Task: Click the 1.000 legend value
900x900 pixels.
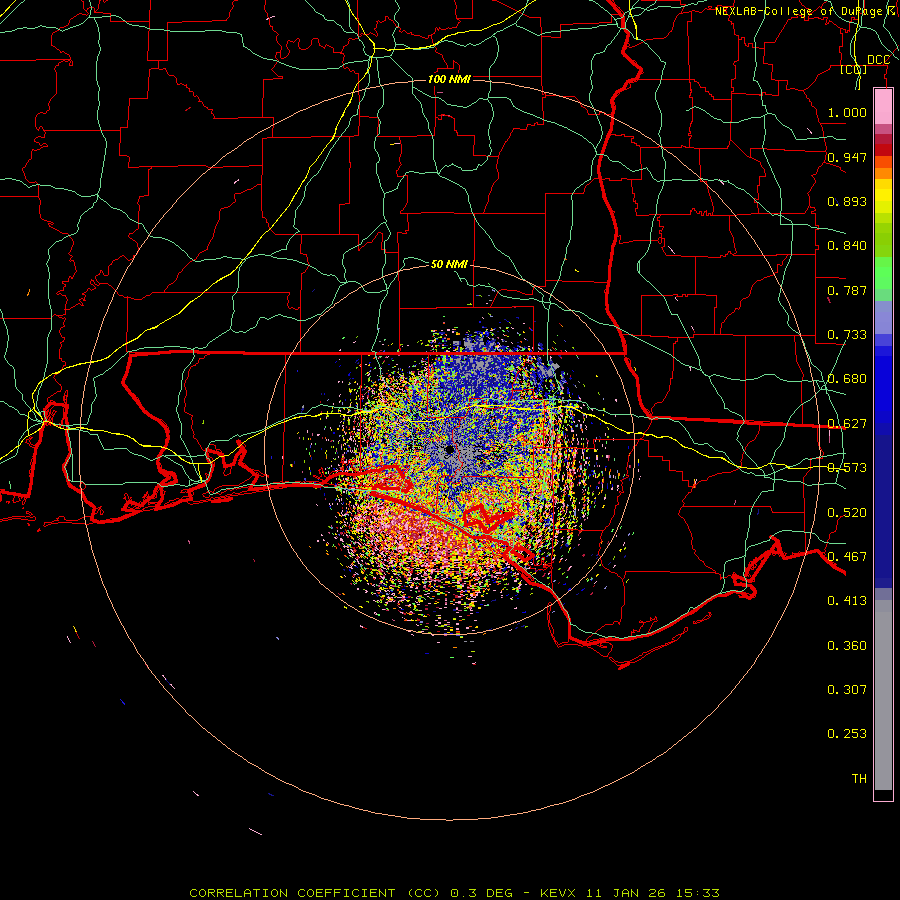Action: (847, 112)
